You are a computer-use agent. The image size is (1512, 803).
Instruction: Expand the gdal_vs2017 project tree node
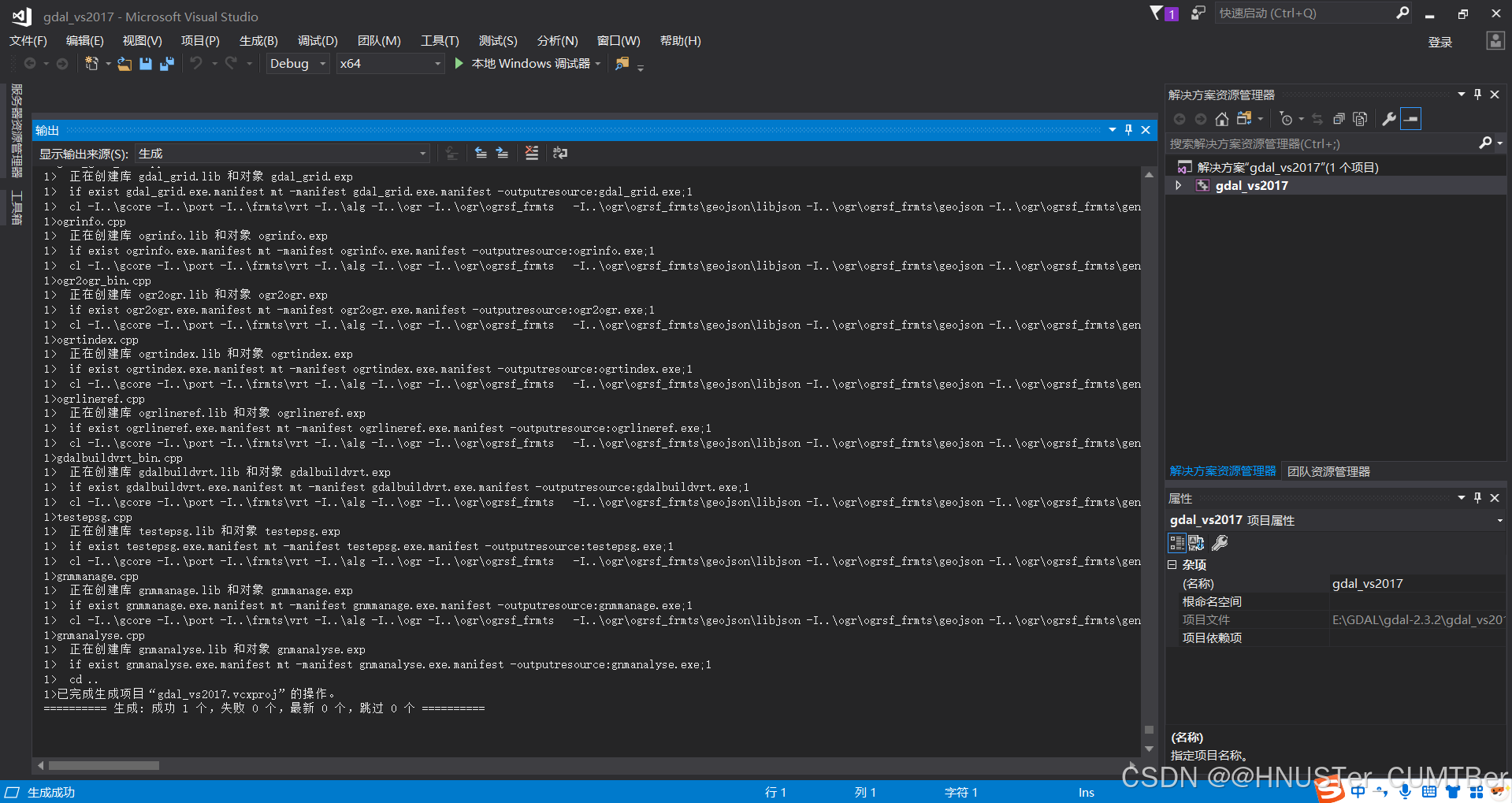pyautogui.click(x=1179, y=186)
